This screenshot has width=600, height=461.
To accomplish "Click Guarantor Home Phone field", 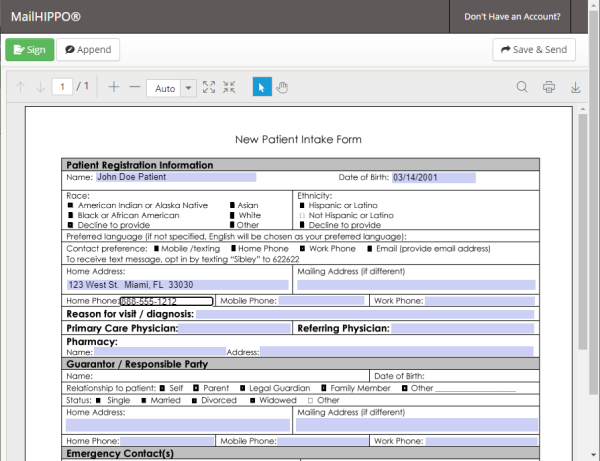I will [167, 441].
